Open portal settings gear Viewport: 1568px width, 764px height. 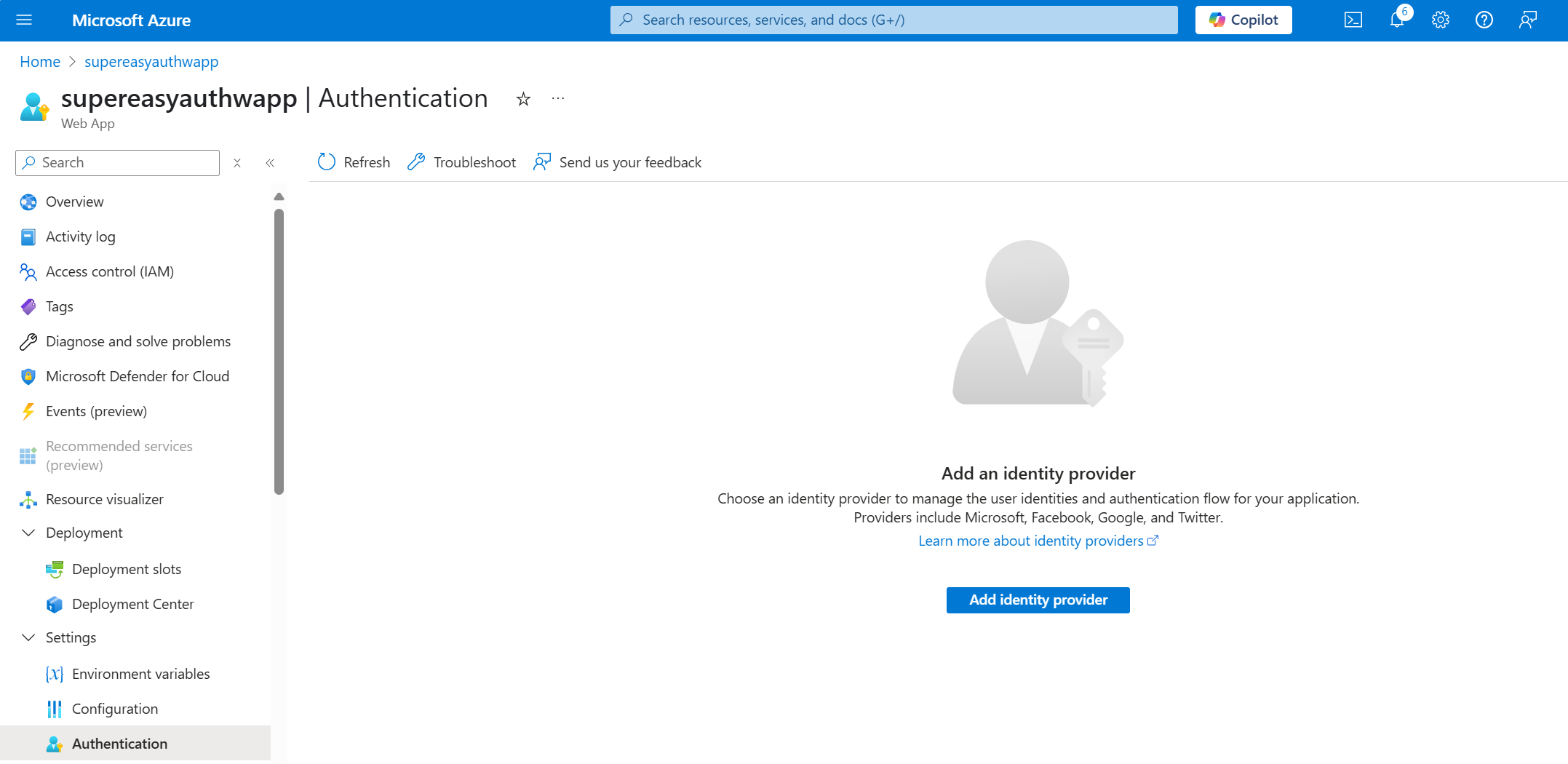(1440, 20)
